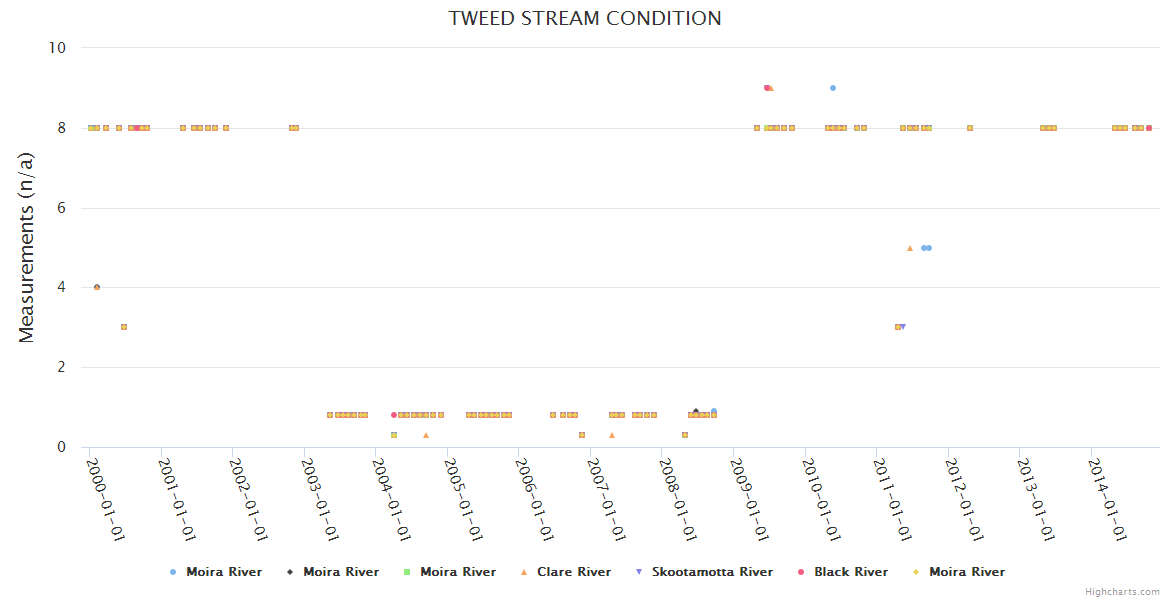This screenshot has height=600, width=1170.
Task: Click the purple triangle data point at value 3
Action: [x=903, y=327]
